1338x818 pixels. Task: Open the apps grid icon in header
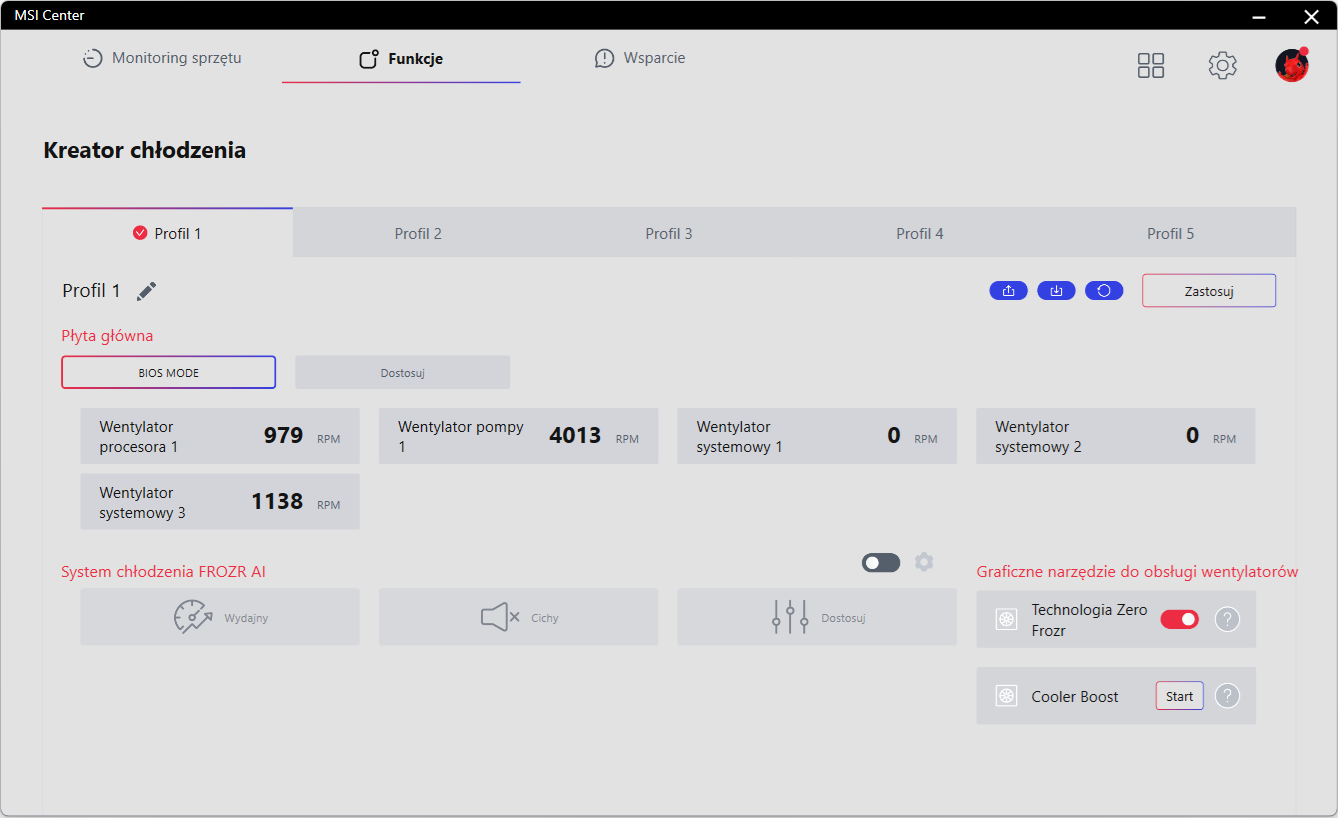tap(1151, 66)
